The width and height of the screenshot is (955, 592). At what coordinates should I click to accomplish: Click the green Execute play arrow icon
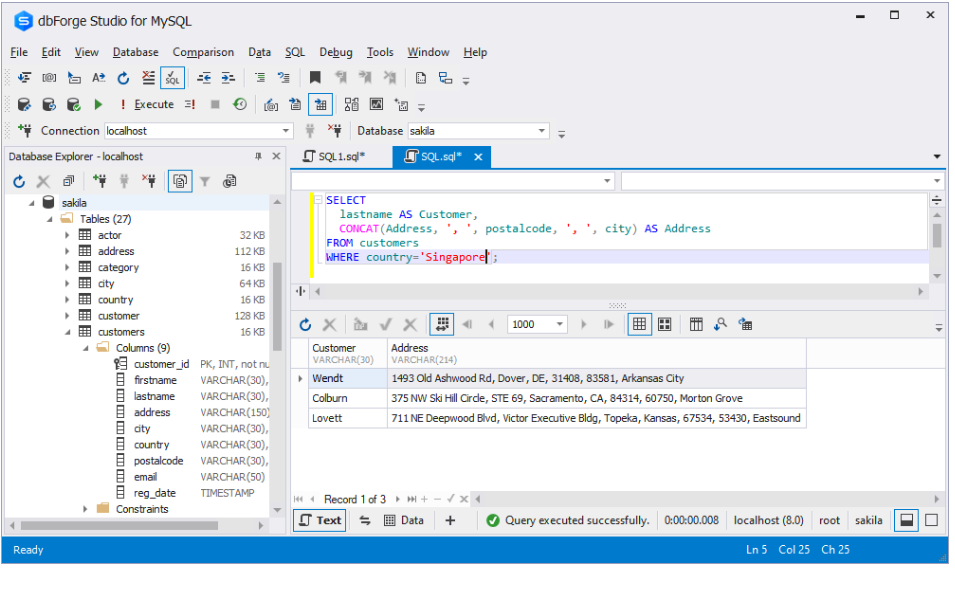click(98, 104)
